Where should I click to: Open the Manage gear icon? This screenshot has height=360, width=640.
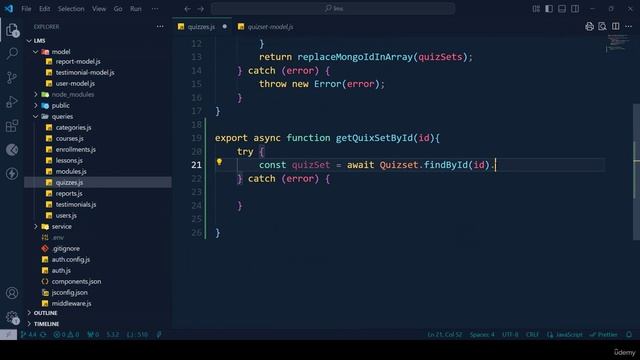point(12,317)
